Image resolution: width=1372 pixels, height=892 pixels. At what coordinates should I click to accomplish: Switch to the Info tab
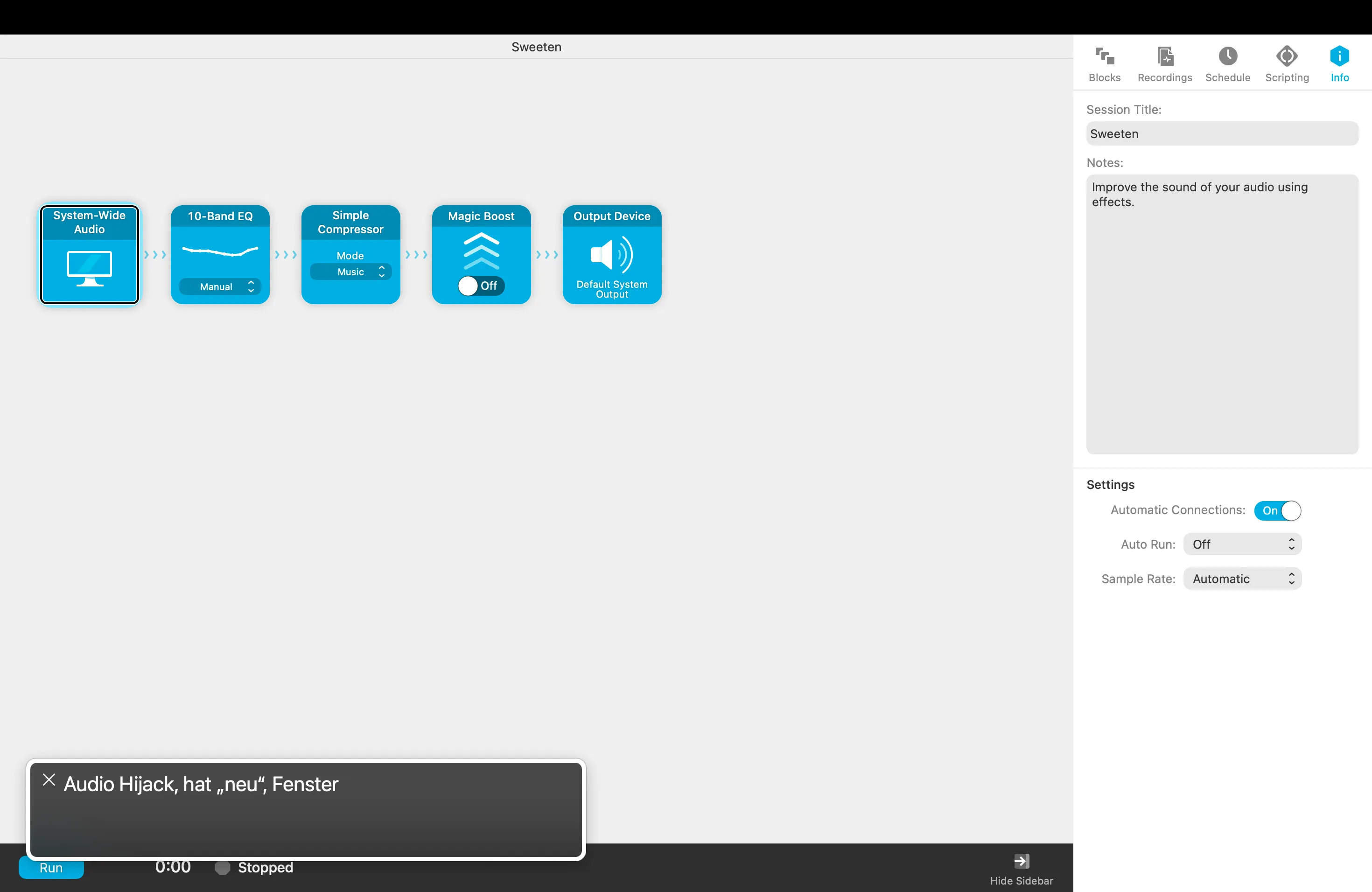1340,63
